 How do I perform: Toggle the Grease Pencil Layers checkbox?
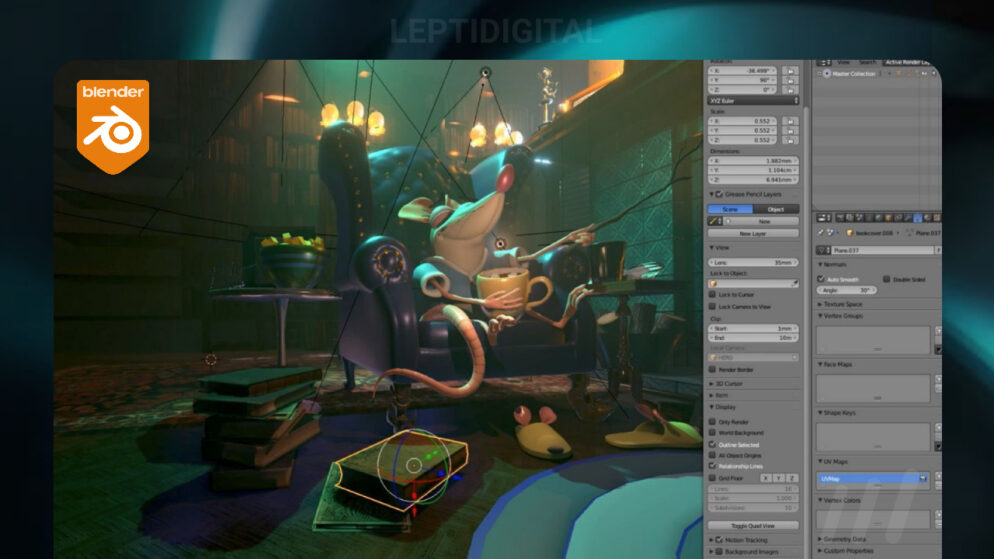click(x=720, y=195)
